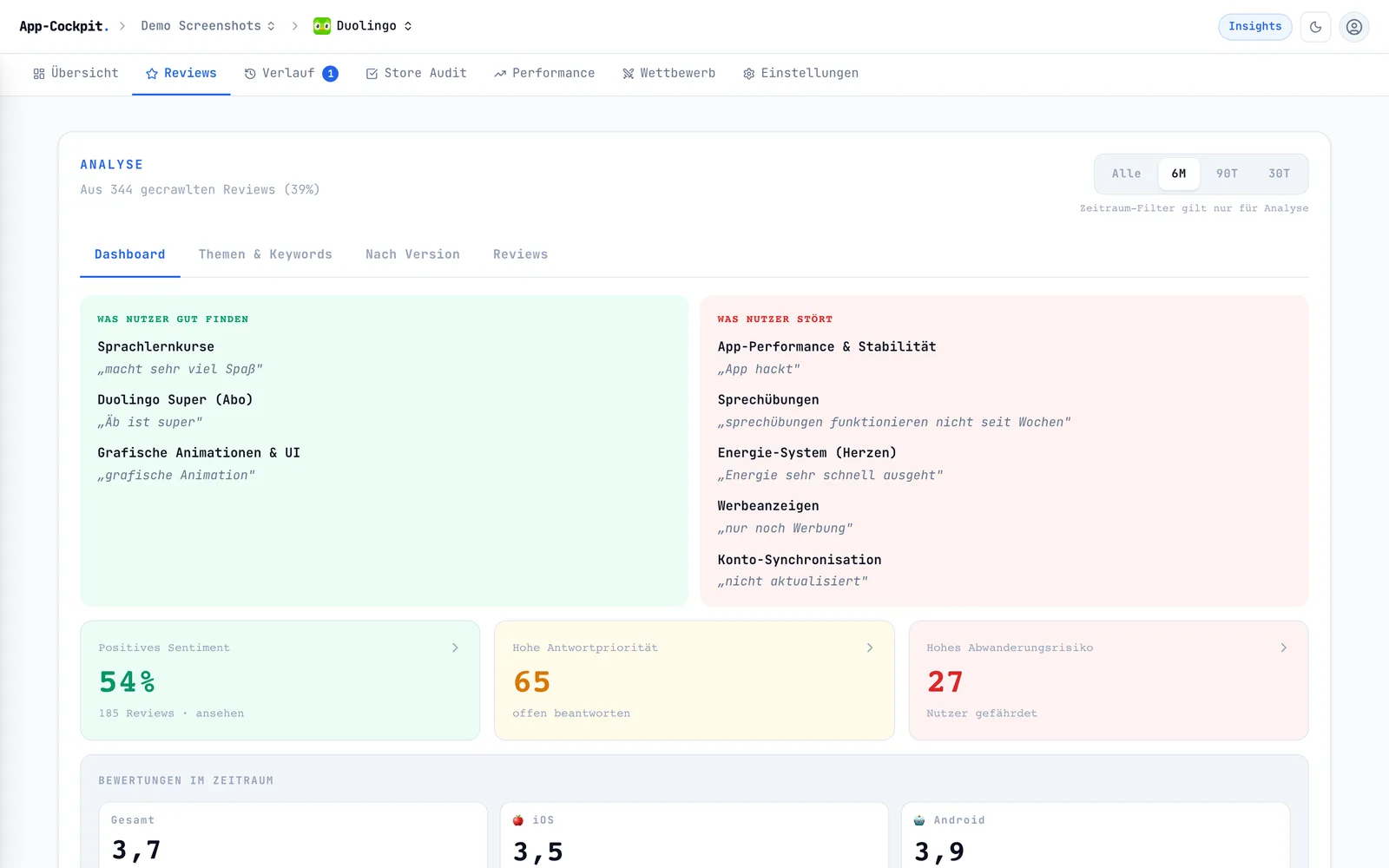This screenshot has height=868, width=1389.
Task: Click "Aus 344 gecrawlten Reviews (39%)" text
Action: click(200, 190)
